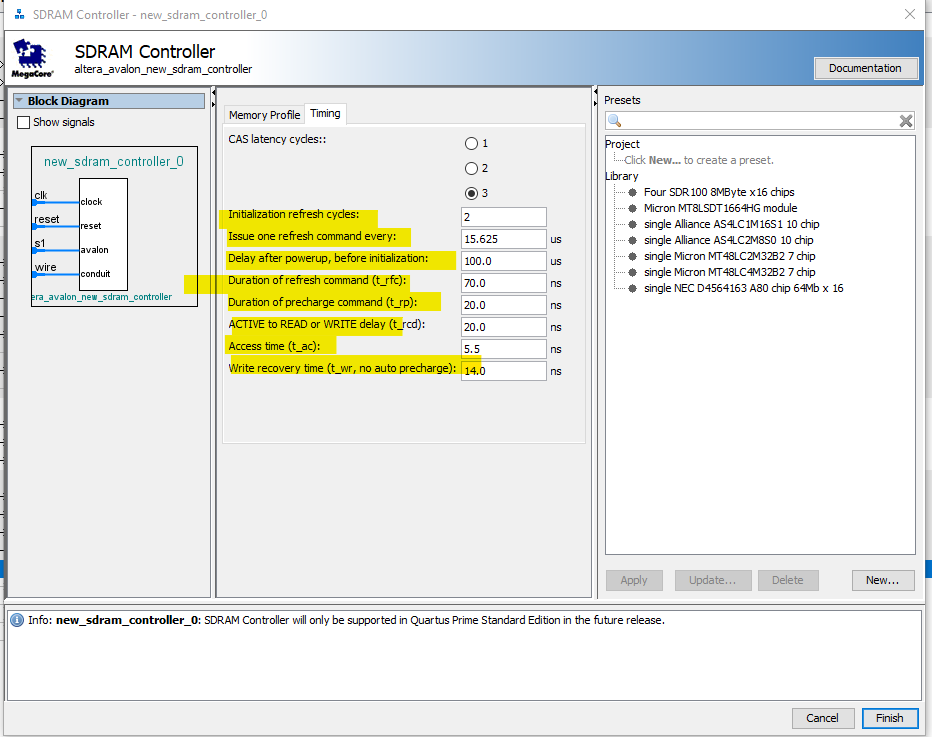Switch to the Timing tab
The width and height of the screenshot is (932, 737).
click(324, 115)
